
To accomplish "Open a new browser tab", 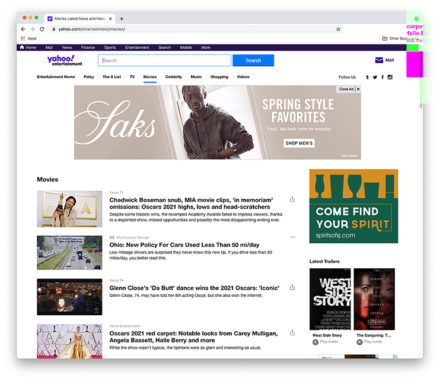I will (121, 19).
